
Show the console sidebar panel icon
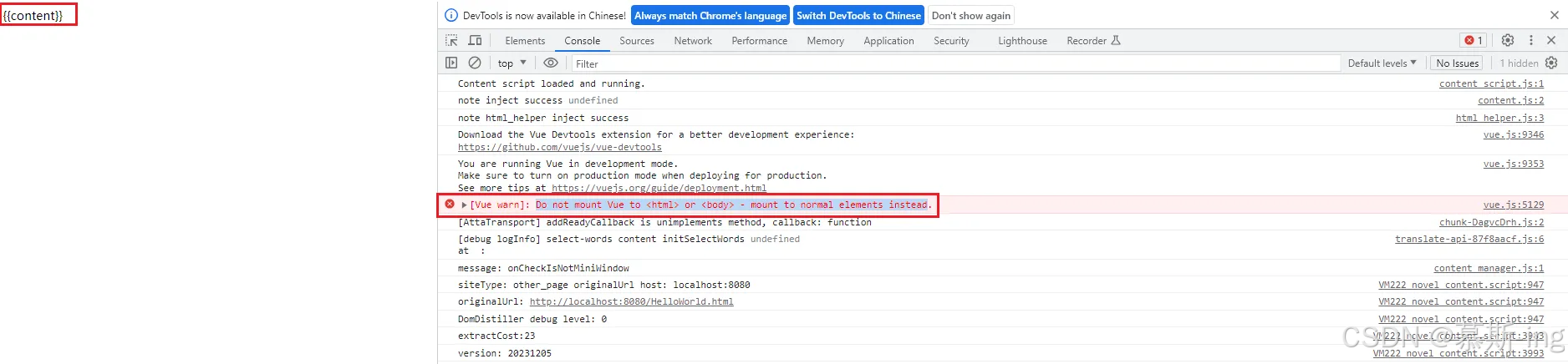coord(451,63)
